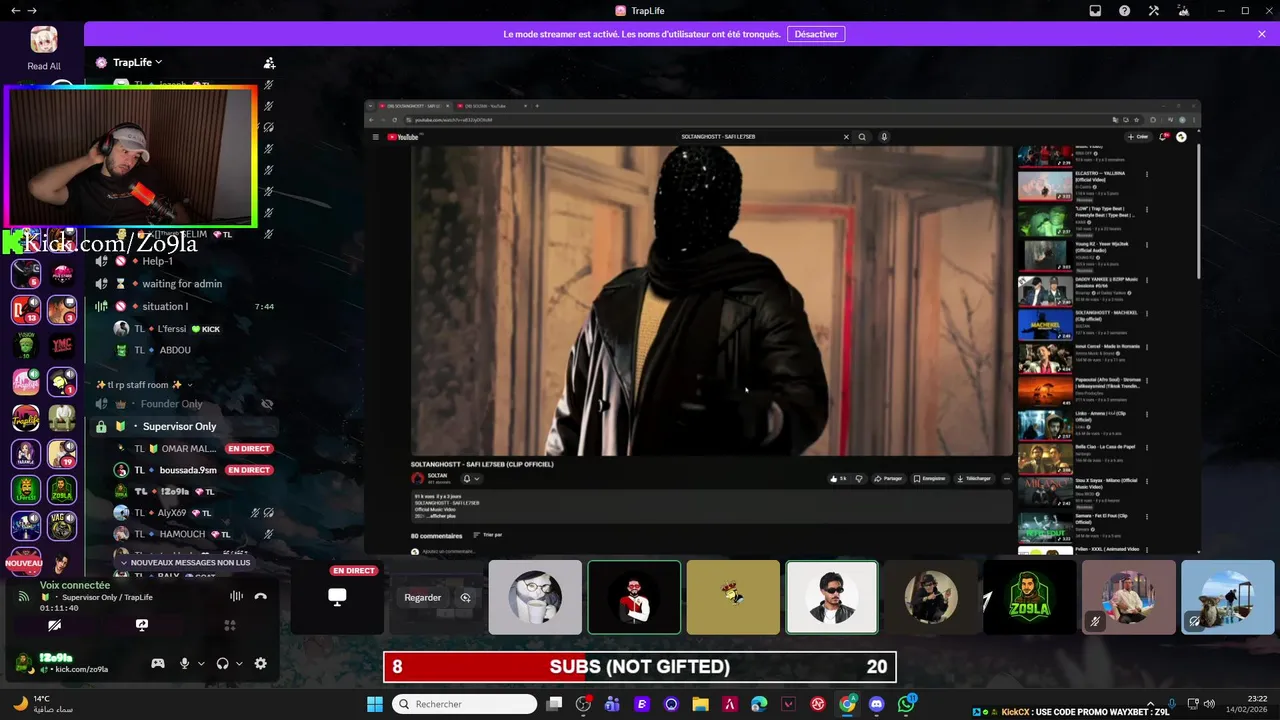Viewport: 1280px width, 720px height.
Task: Click Supervisor Only / TrapLife voice link
Action: pos(107,597)
